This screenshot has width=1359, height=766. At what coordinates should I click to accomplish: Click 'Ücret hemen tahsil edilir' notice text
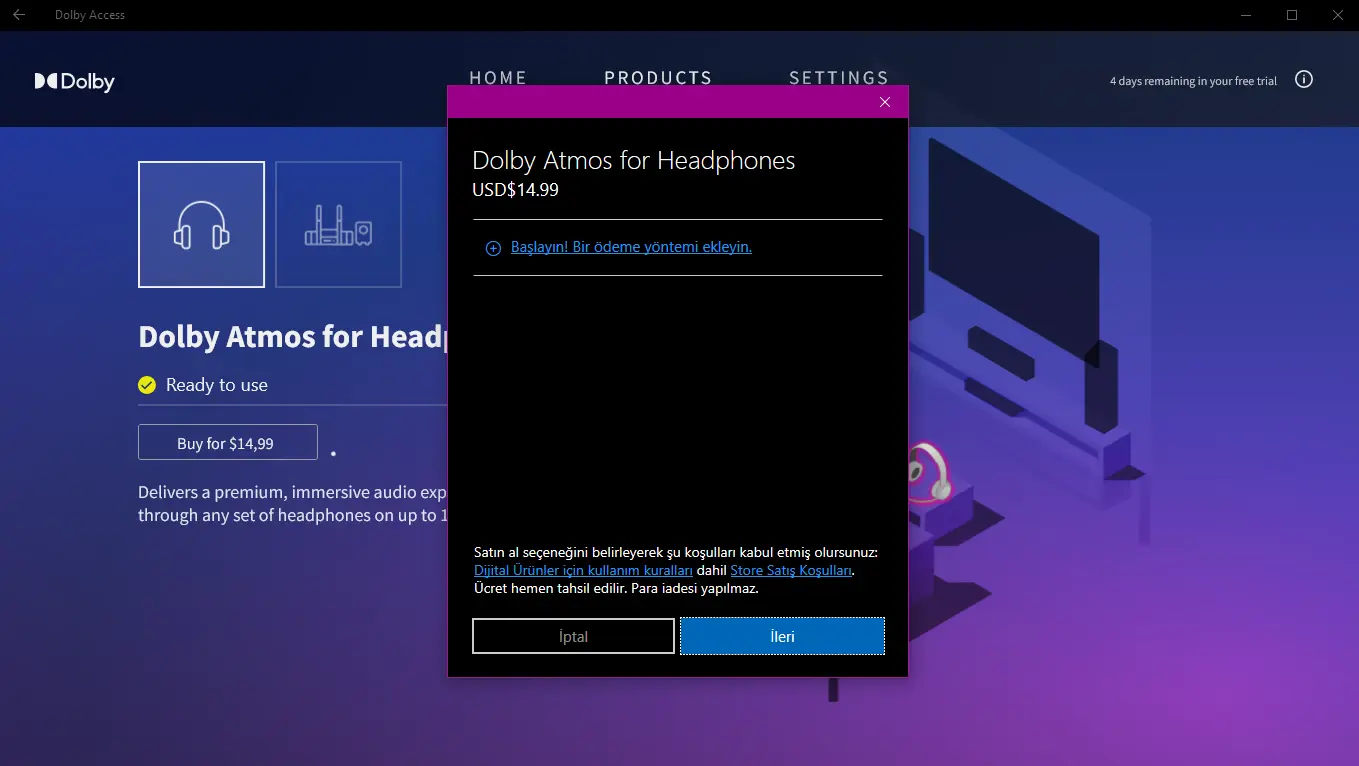(x=549, y=588)
